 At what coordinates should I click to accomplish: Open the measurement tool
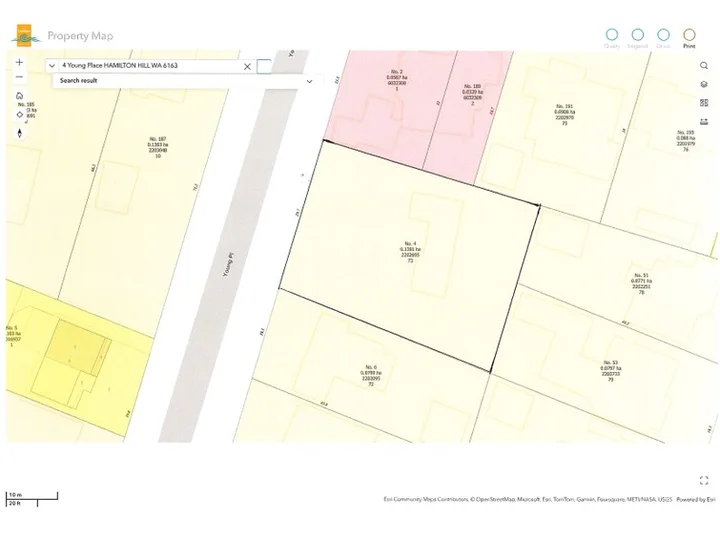pos(704,121)
